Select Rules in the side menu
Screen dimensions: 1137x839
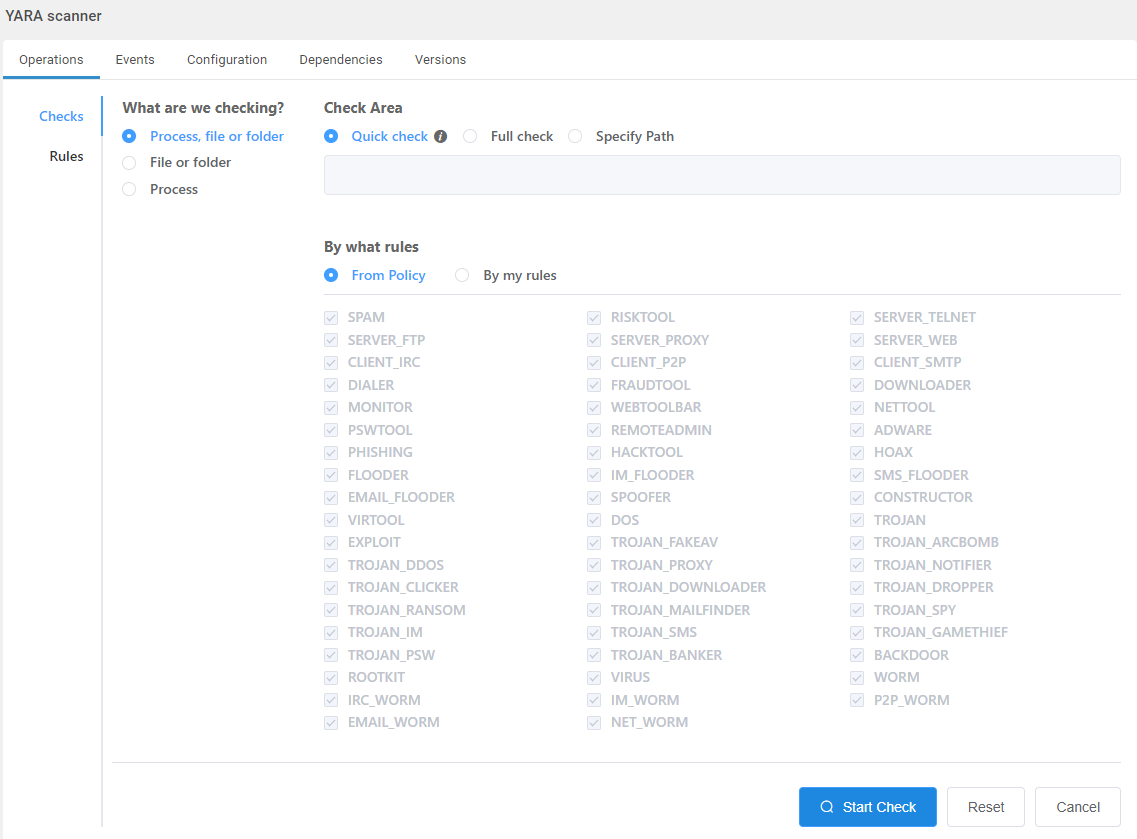coord(66,156)
